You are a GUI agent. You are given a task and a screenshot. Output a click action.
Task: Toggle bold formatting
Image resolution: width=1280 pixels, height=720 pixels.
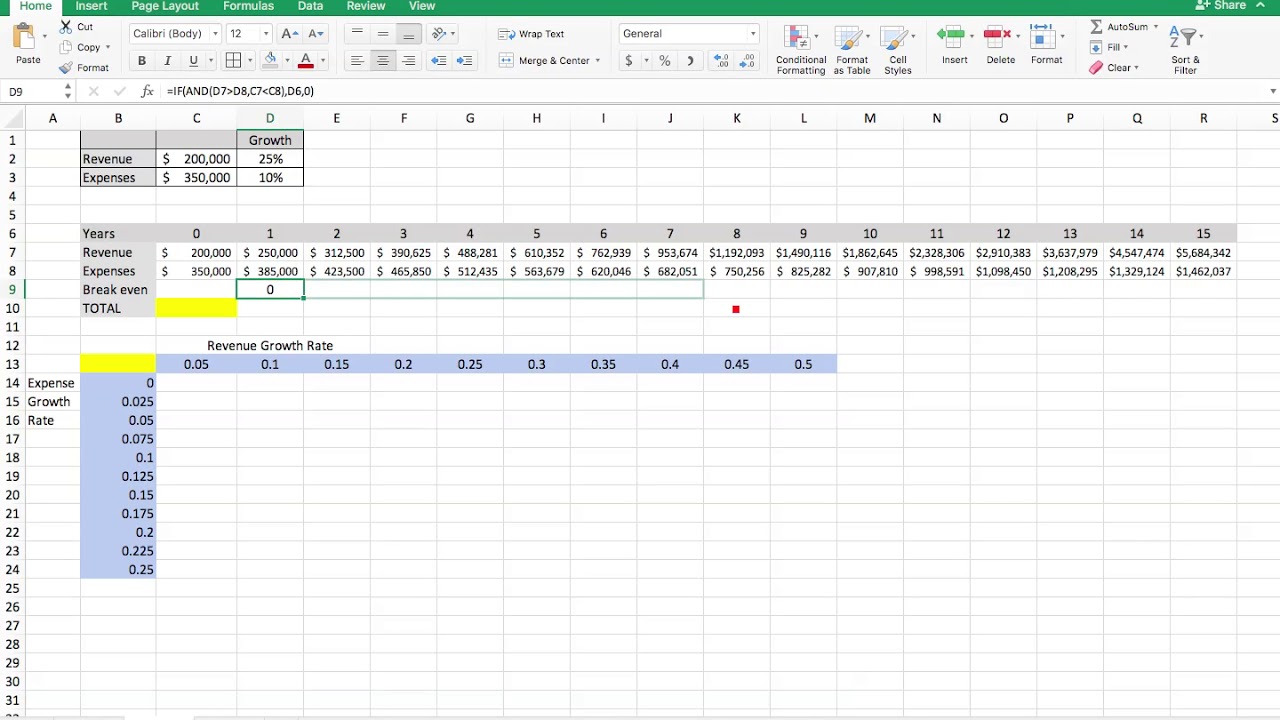[x=142, y=61]
